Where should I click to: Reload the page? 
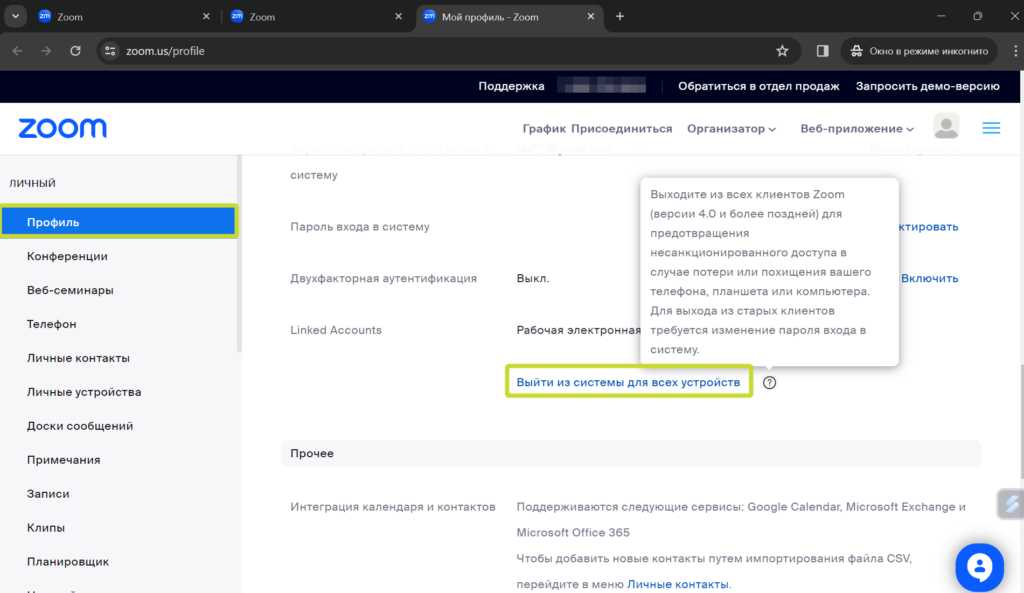click(75, 51)
